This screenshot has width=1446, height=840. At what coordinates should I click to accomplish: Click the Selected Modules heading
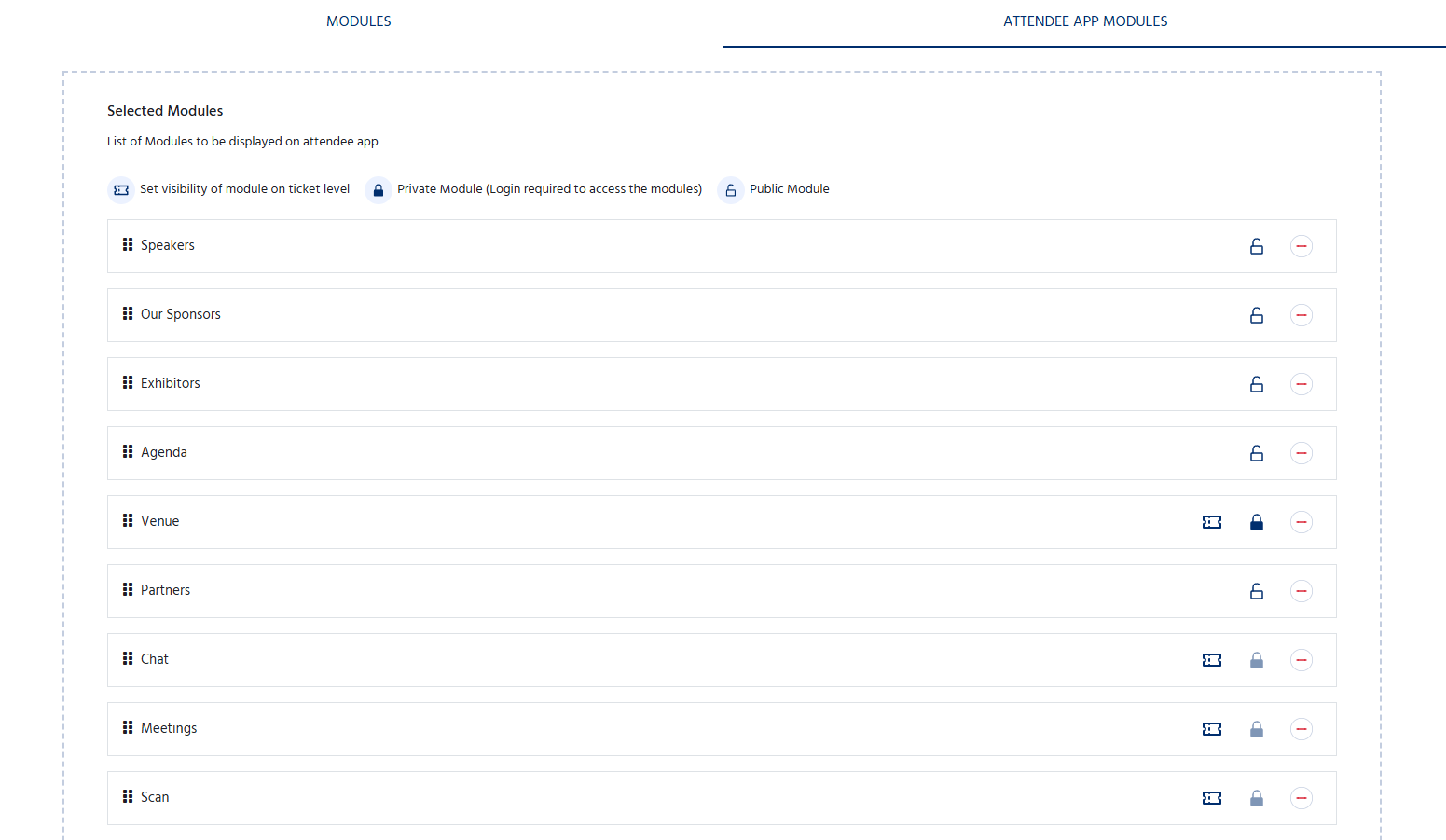click(x=165, y=111)
